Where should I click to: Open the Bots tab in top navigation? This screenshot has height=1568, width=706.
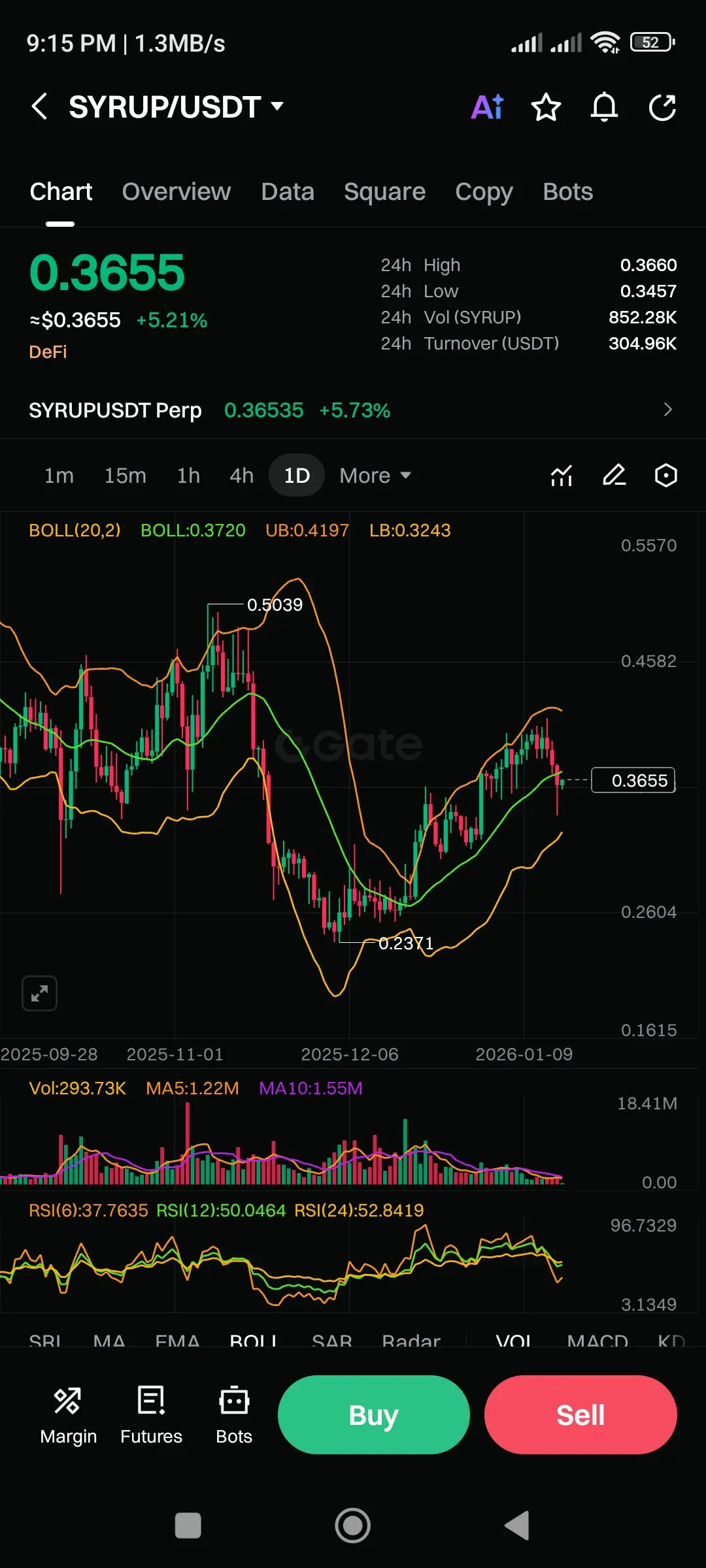pos(567,191)
